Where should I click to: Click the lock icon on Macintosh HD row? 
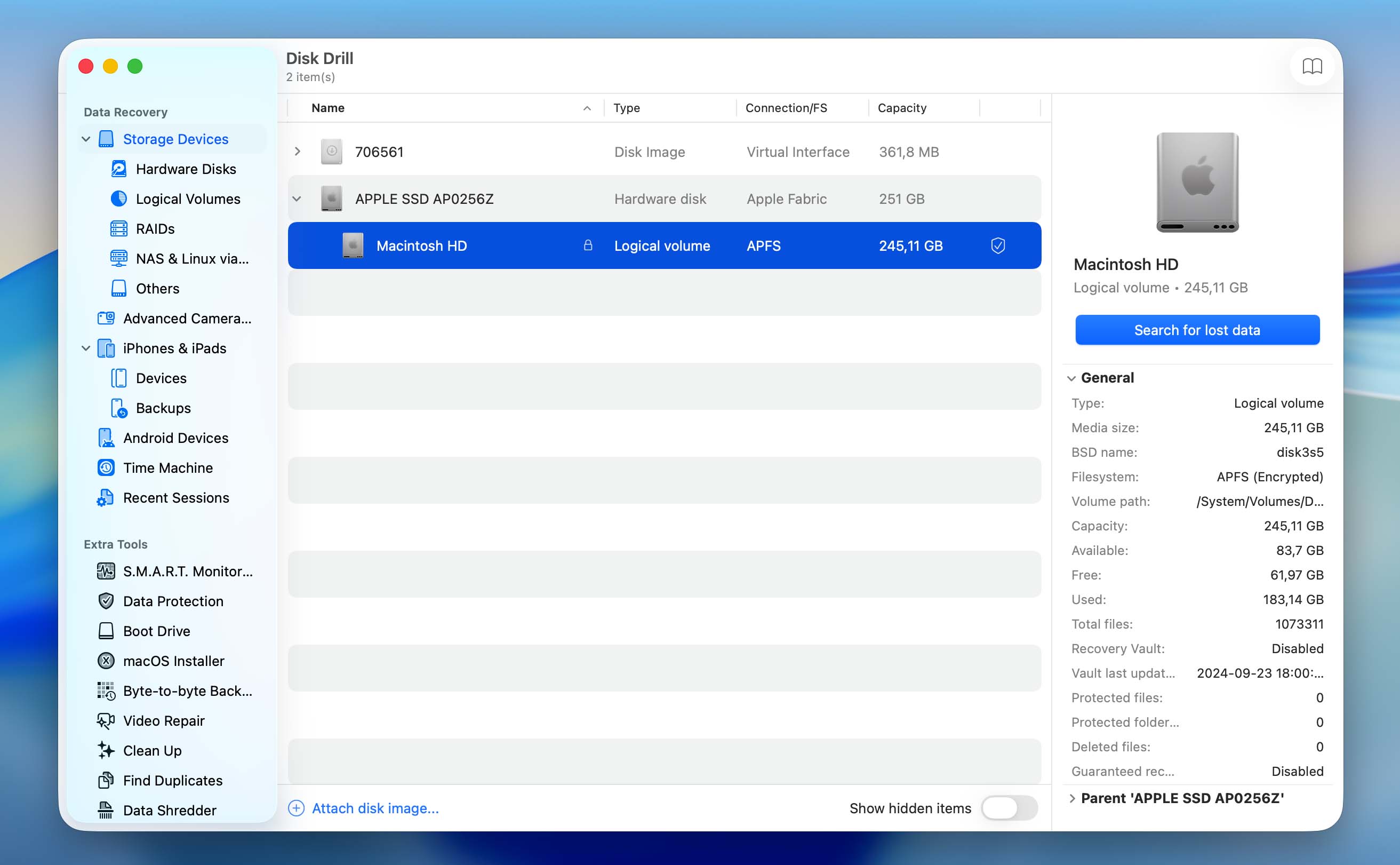point(588,245)
